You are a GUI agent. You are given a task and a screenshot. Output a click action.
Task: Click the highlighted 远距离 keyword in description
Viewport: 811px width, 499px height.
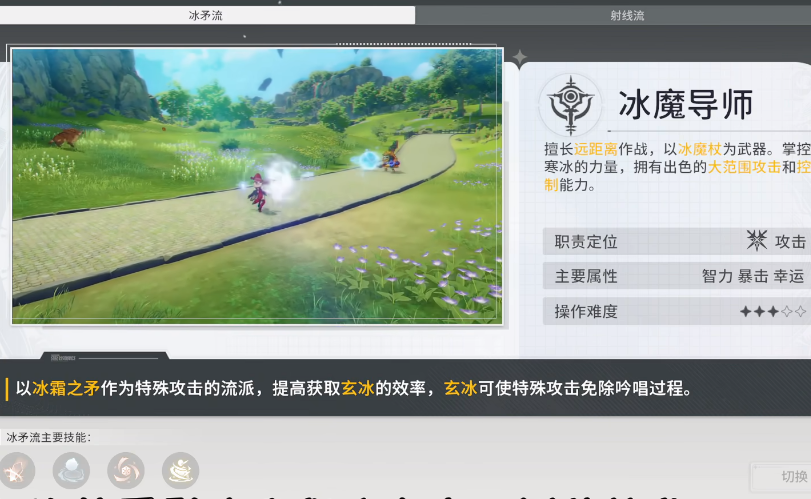click(596, 148)
